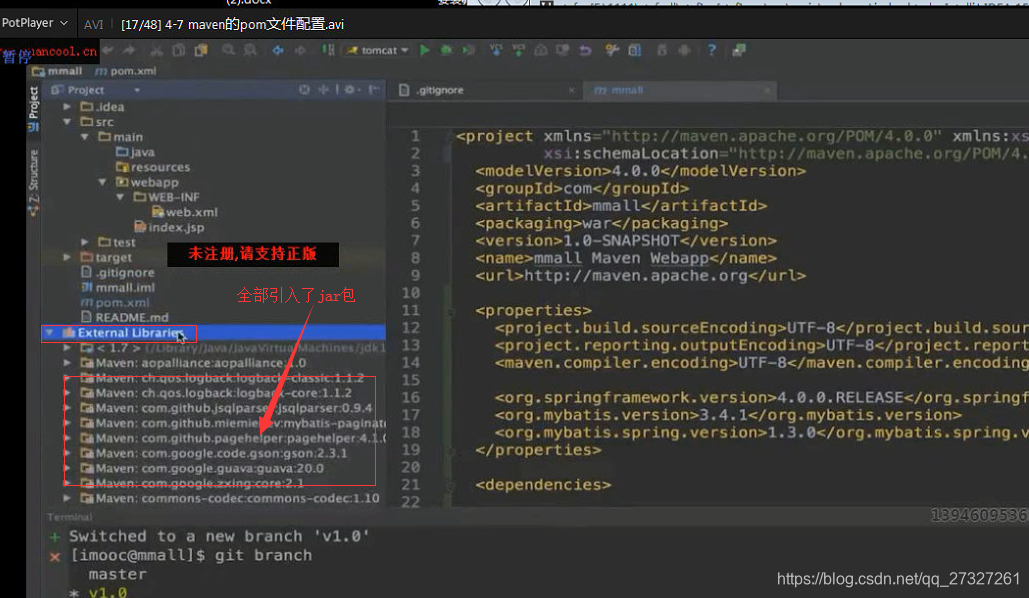Open the Project Structure icon

(635, 51)
